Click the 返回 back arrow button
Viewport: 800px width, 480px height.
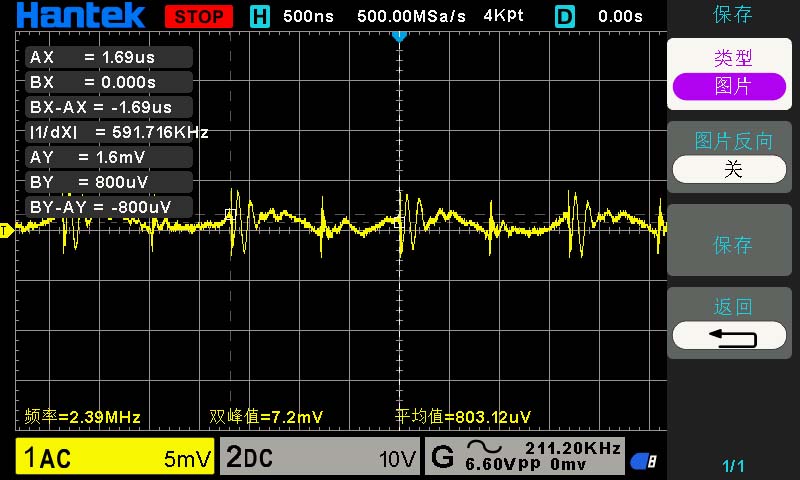(x=730, y=323)
